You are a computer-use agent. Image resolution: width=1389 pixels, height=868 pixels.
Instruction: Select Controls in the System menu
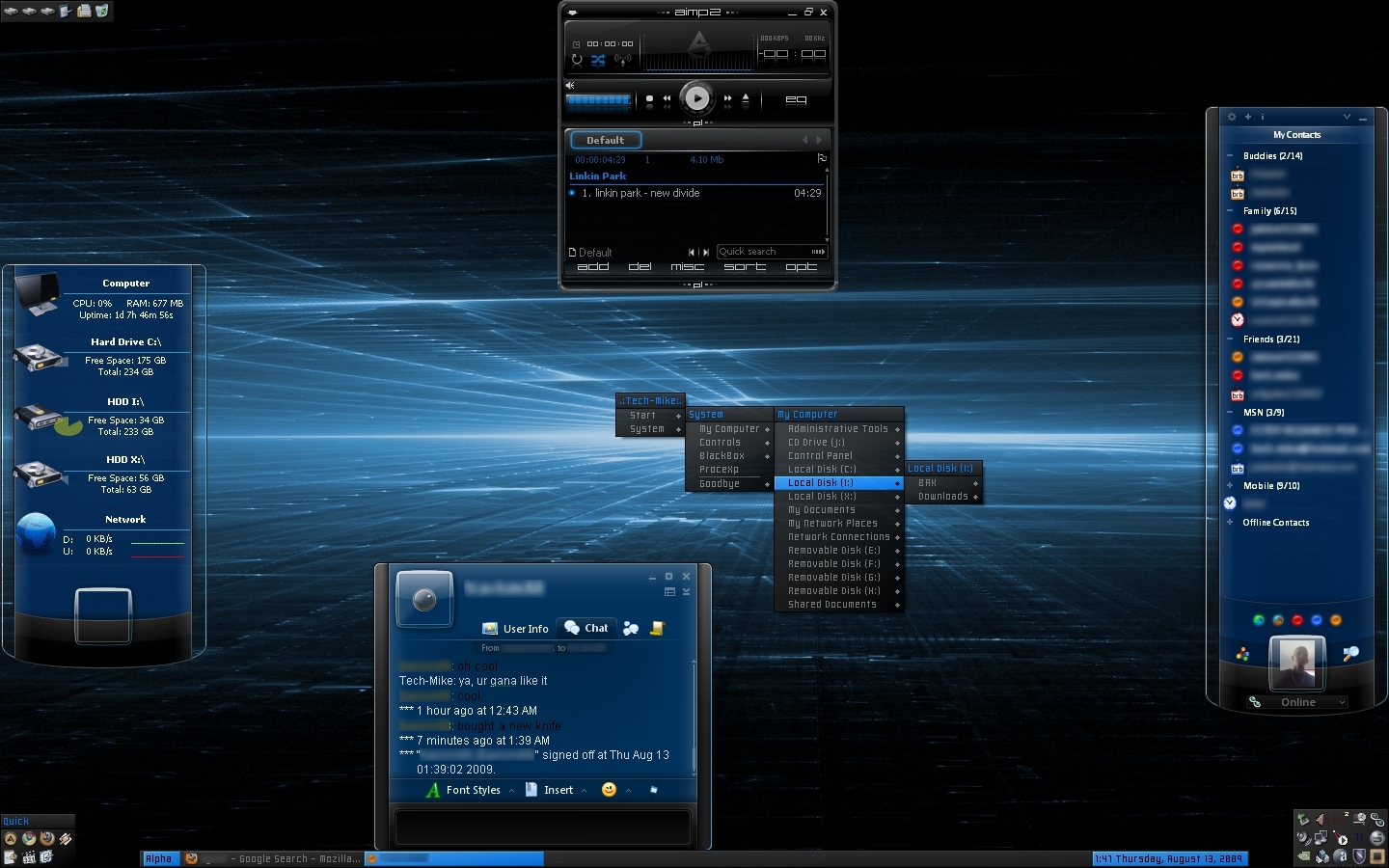tap(730, 443)
